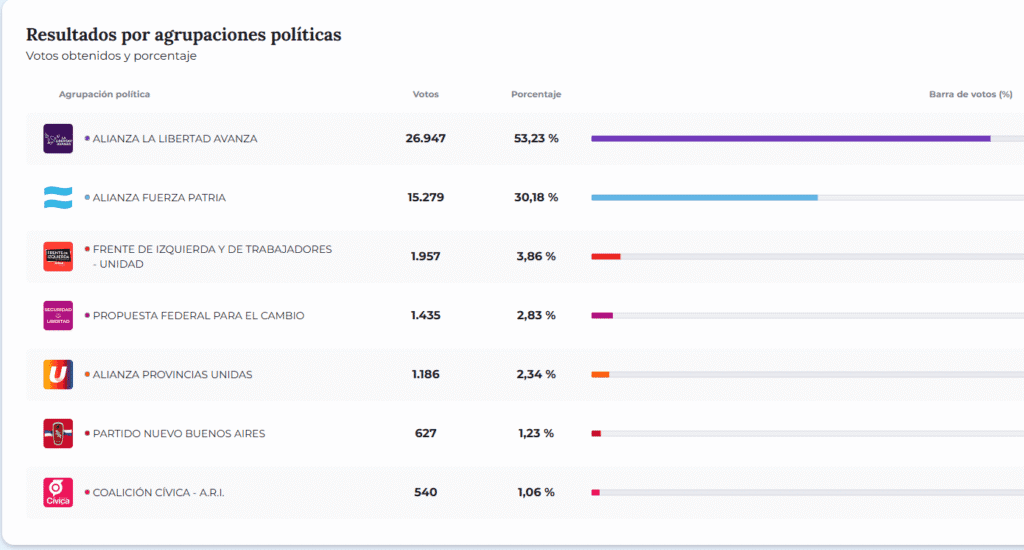Click the purple Libertad Avanza vote bar
Image resolution: width=1024 pixels, height=550 pixels.
coord(790,138)
